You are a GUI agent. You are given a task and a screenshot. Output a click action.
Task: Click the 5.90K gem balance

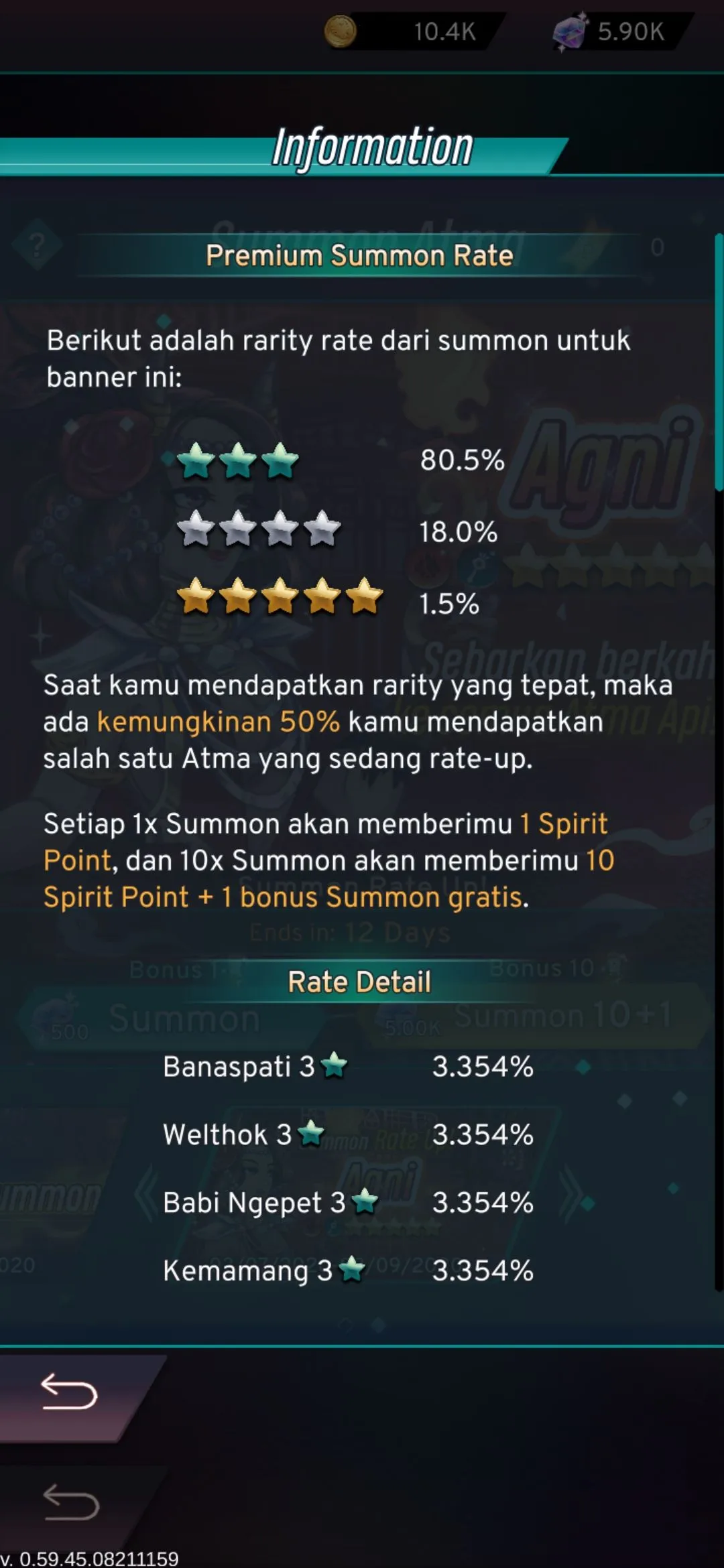click(x=631, y=31)
